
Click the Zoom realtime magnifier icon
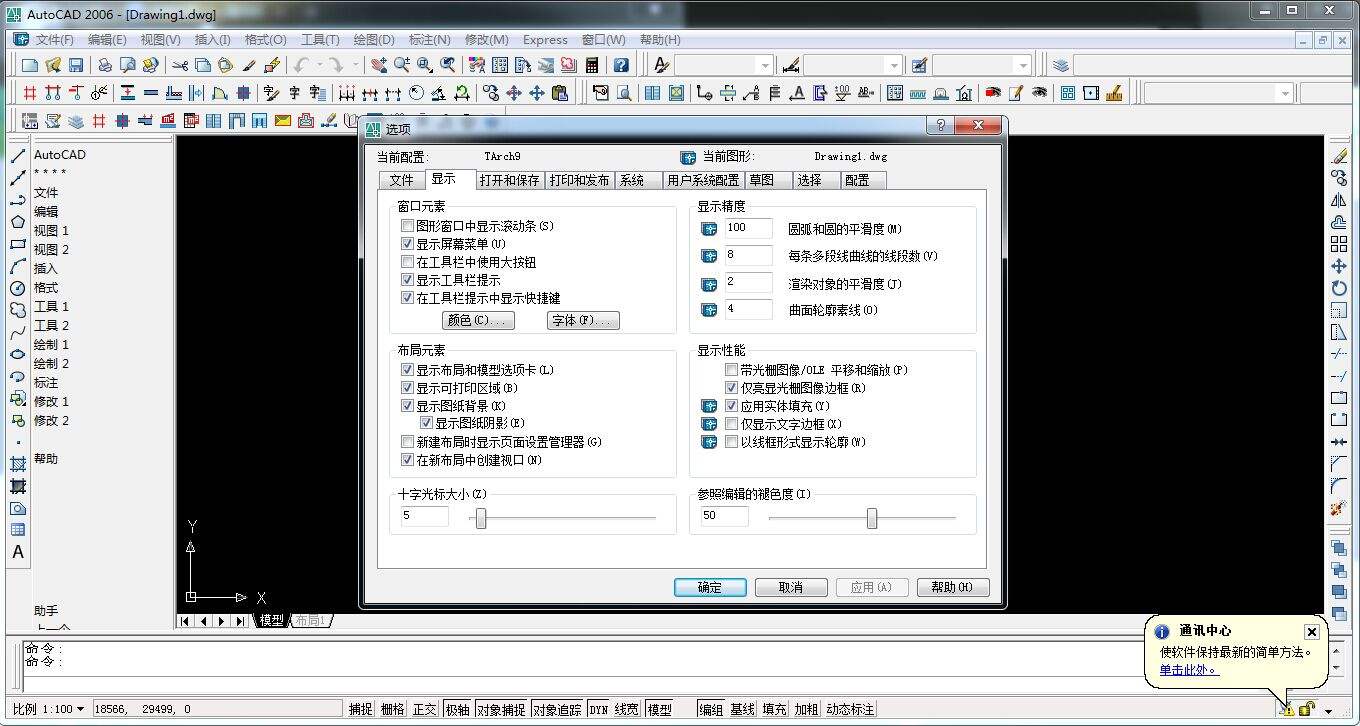pos(402,65)
